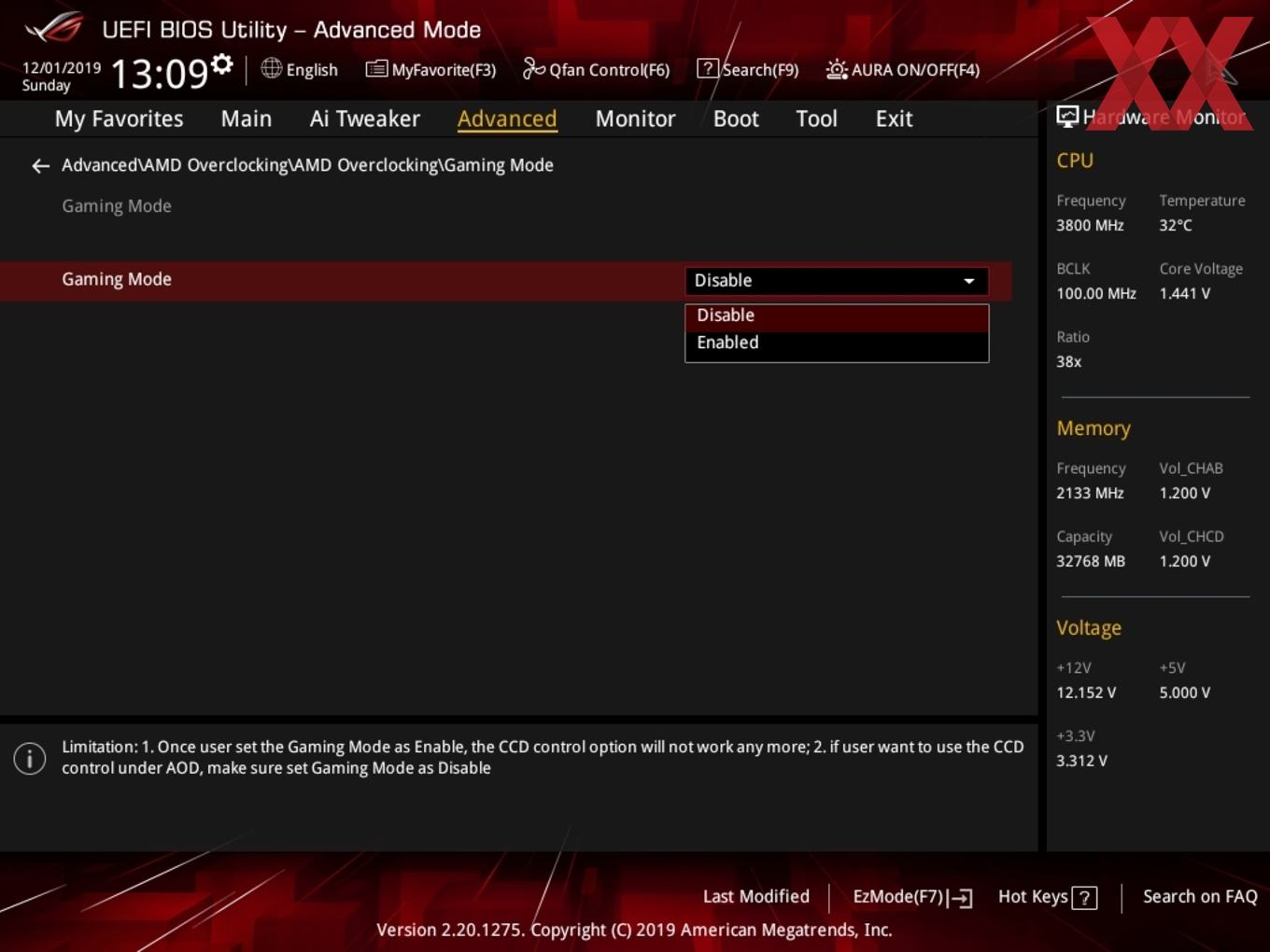1270x952 pixels.
Task: Click the 38x ratio value
Action: pyautogui.click(x=1068, y=362)
